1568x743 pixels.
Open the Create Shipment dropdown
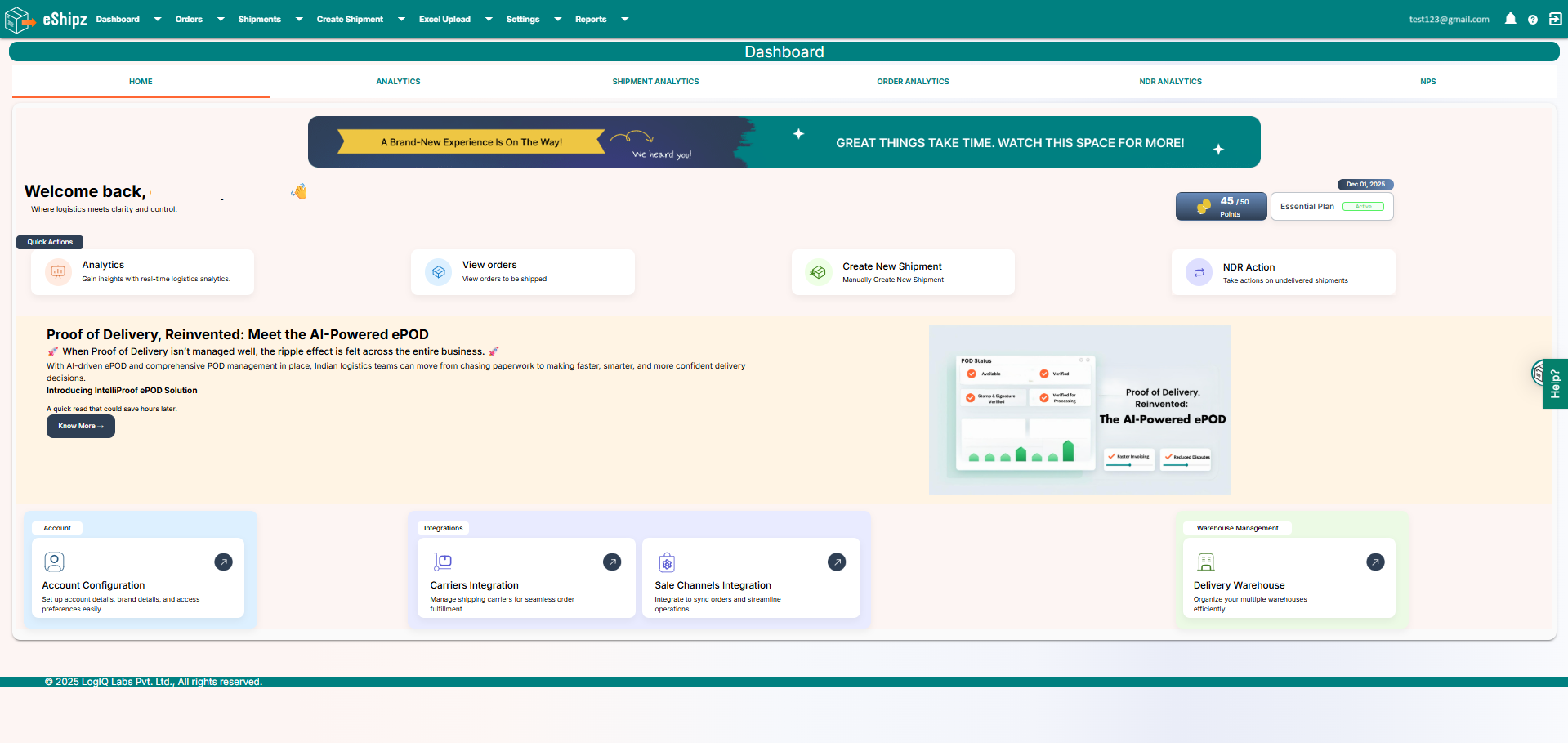pos(401,20)
